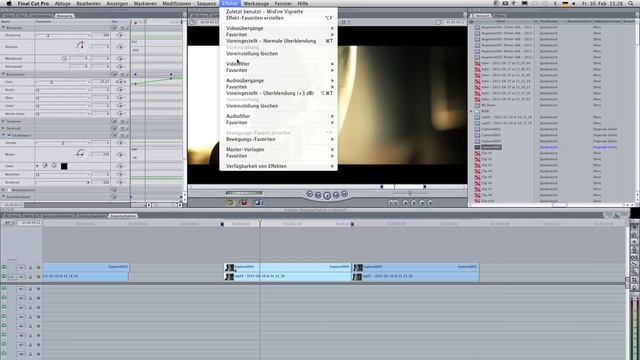Image resolution: width=640 pixels, height=360 pixels.
Task: Open the Audiofilter submenu
Action: (x=278, y=116)
